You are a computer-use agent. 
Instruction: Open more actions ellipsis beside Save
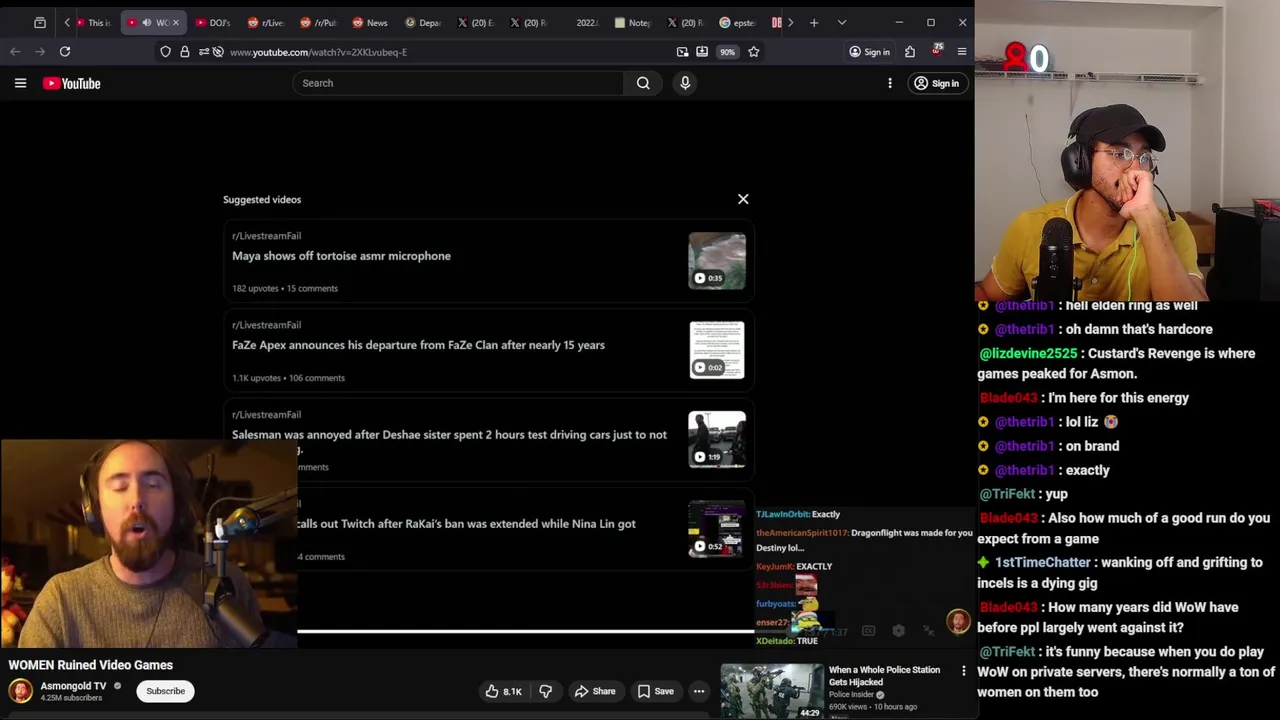(x=699, y=691)
